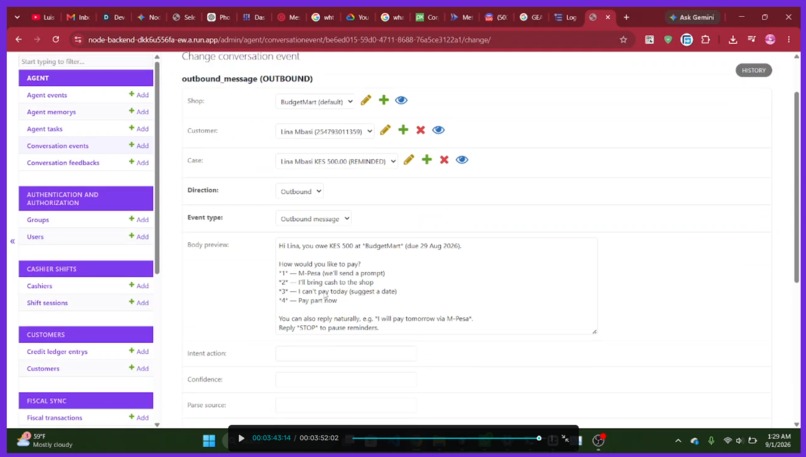Open the Customer dropdown Lina Mbasi
Screen dimensions: 806x457
coord(325,131)
